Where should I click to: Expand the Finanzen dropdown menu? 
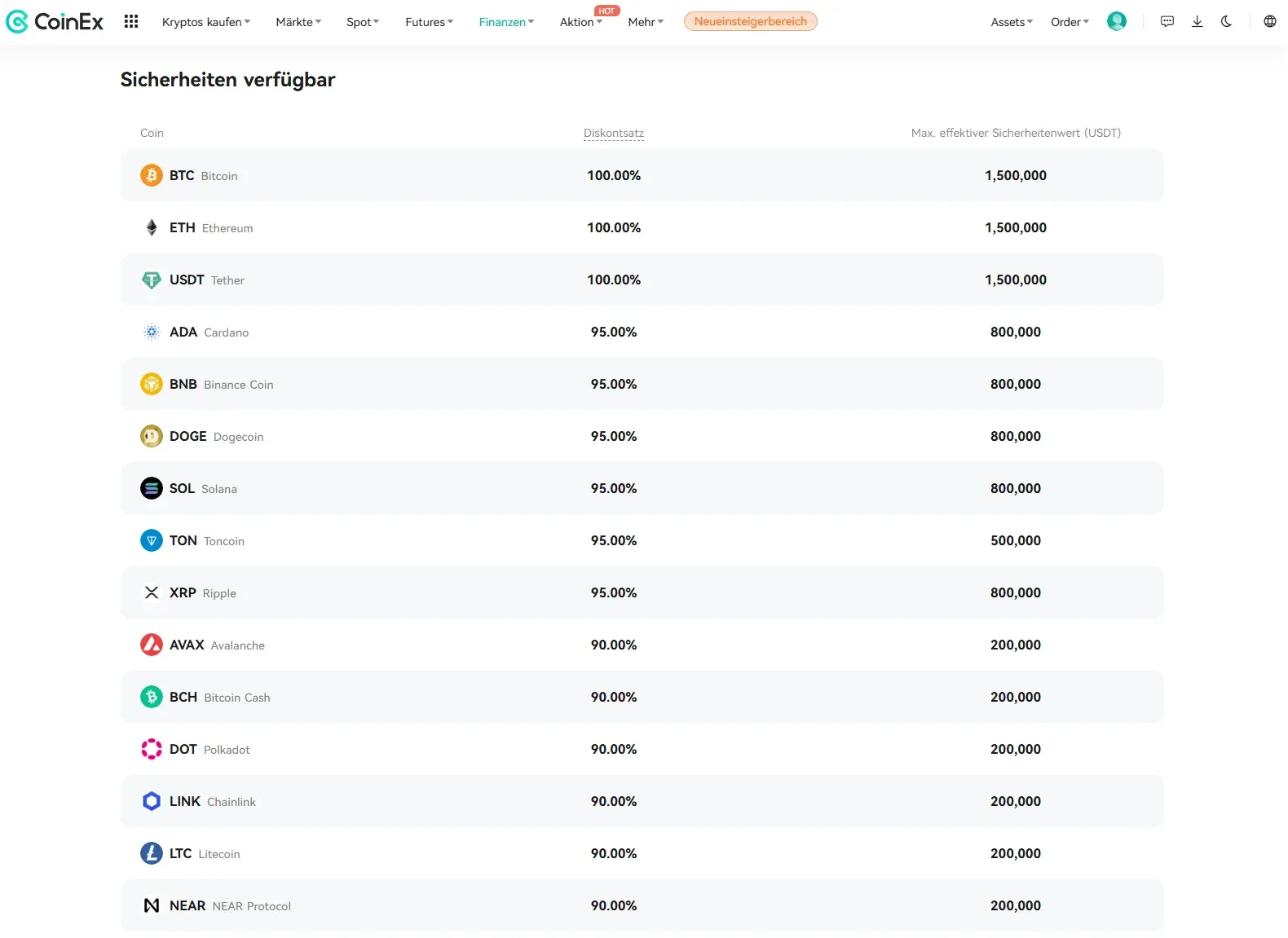click(x=506, y=22)
